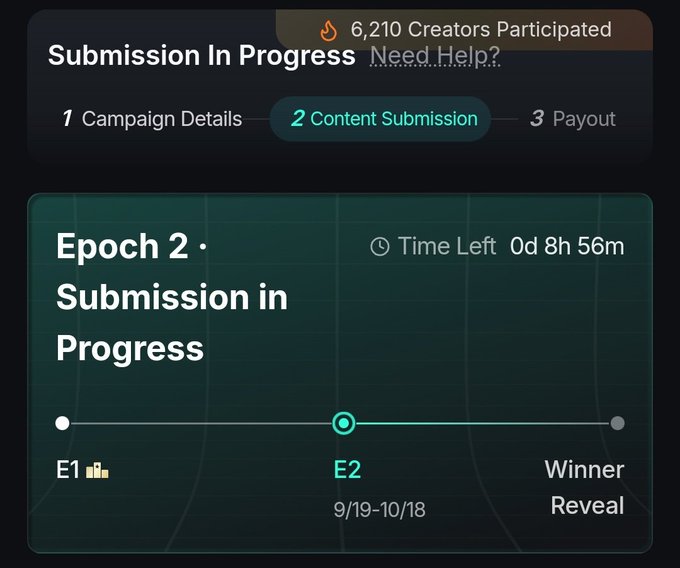This screenshot has height=568, width=680.
Task: Click the 0d 8h 56m countdown
Action: (567, 246)
